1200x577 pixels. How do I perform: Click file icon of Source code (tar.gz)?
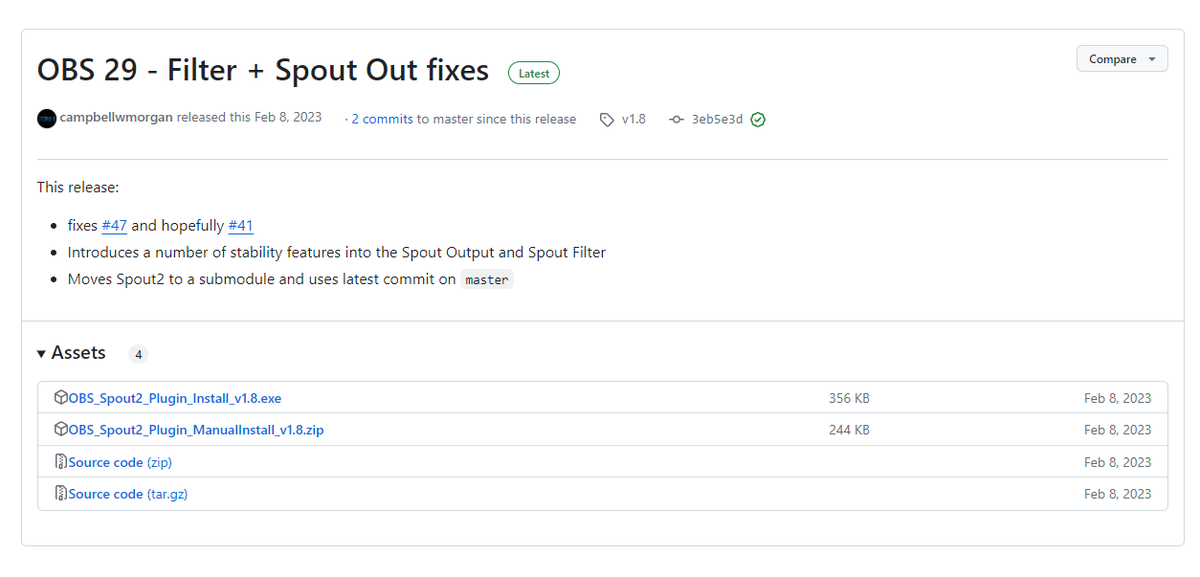pos(60,494)
